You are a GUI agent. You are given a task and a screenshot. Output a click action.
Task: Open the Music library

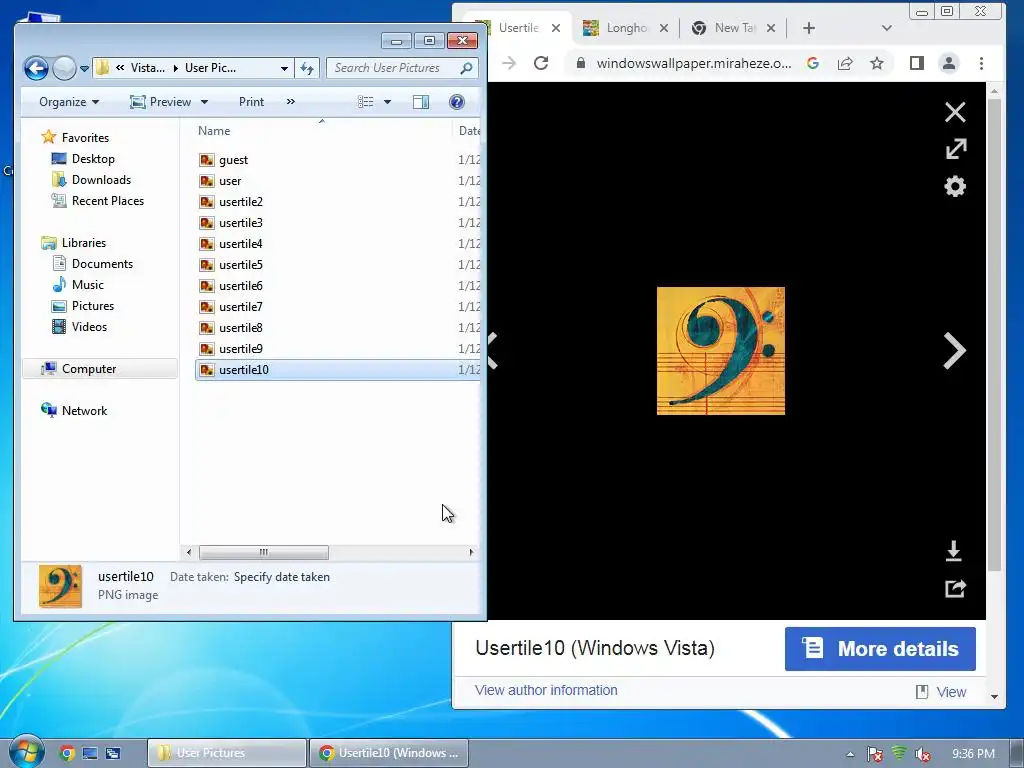[88, 285]
